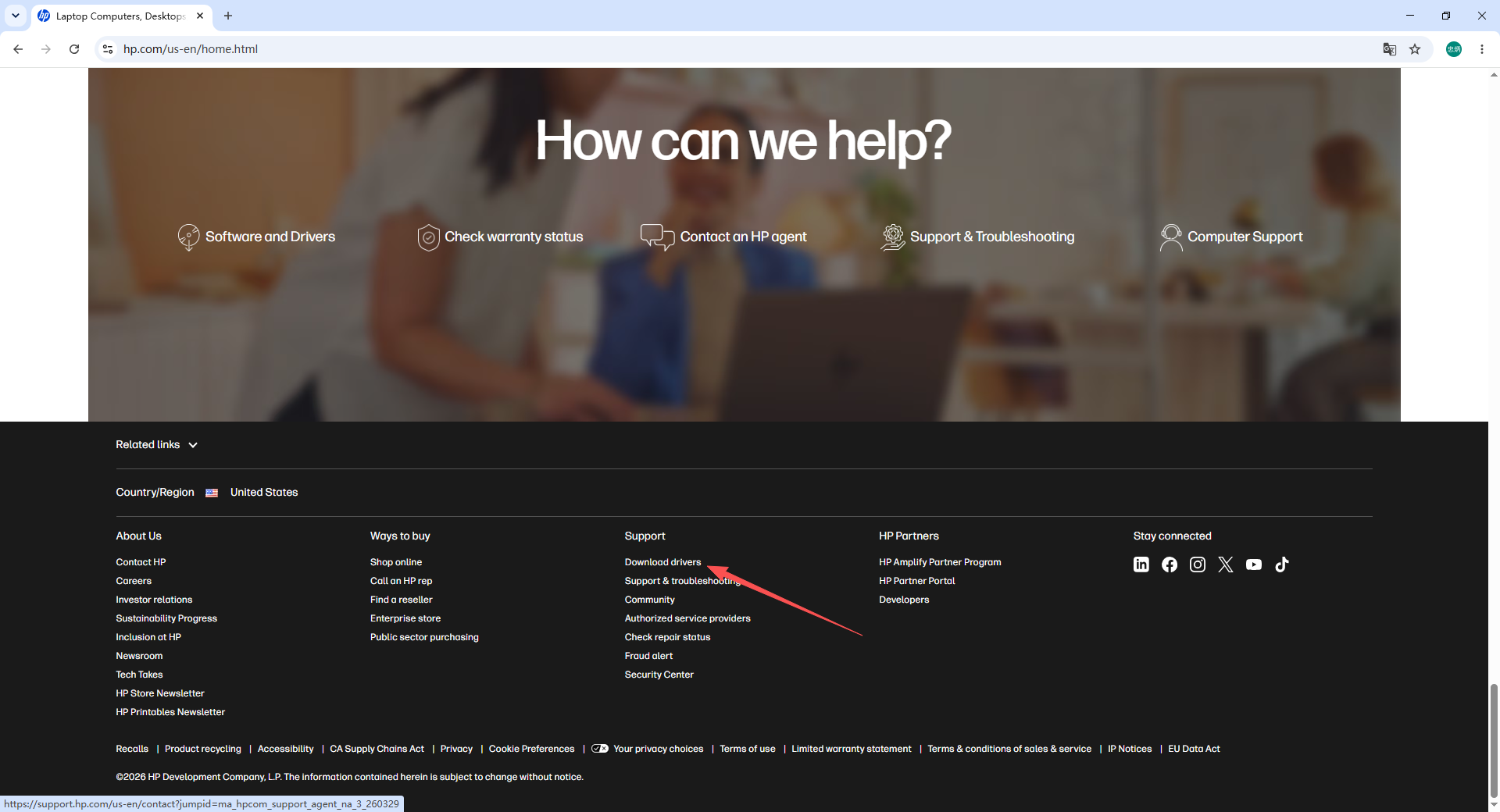Open the Developers link
Screen dimensions: 1500x812
click(904, 600)
